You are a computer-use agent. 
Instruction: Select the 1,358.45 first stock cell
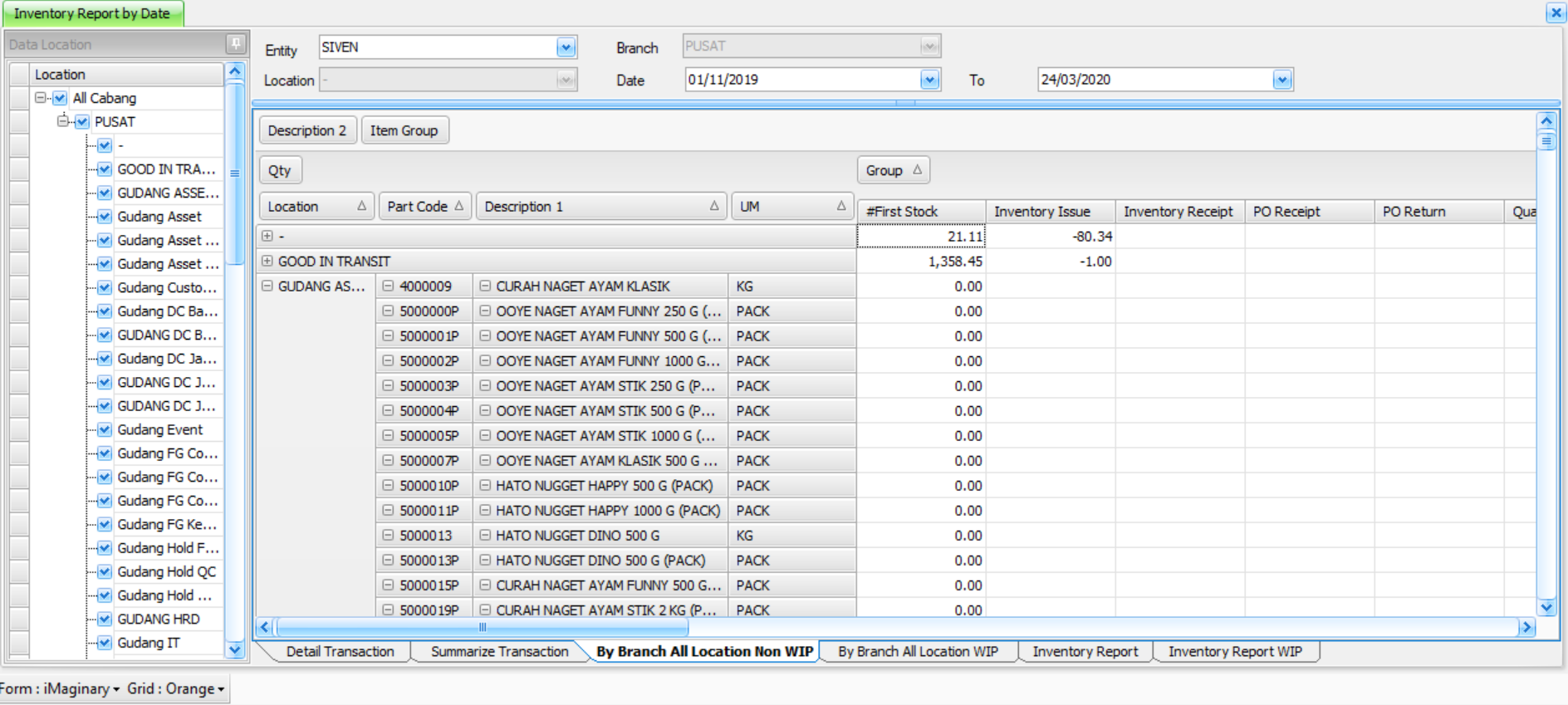tap(921, 262)
